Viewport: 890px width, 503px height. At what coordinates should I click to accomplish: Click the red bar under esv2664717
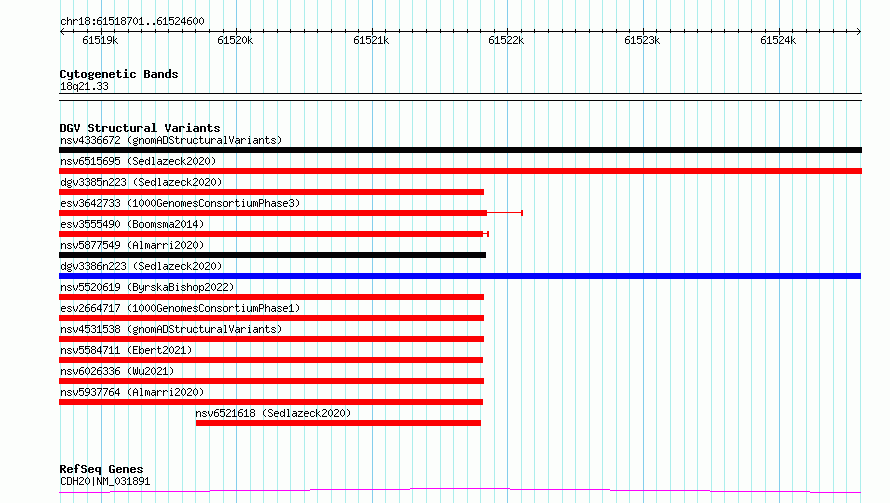coord(271,318)
